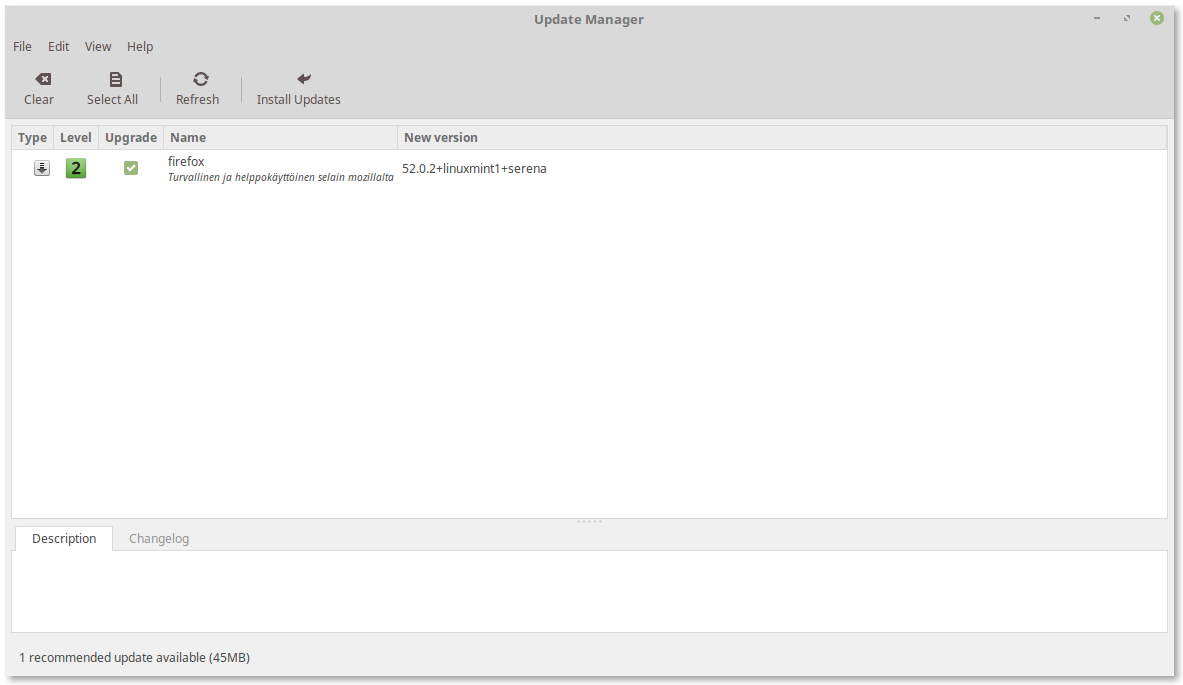This screenshot has height=685, width=1183.
Task: Click the Upgrade column header
Action: pos(131,137)
